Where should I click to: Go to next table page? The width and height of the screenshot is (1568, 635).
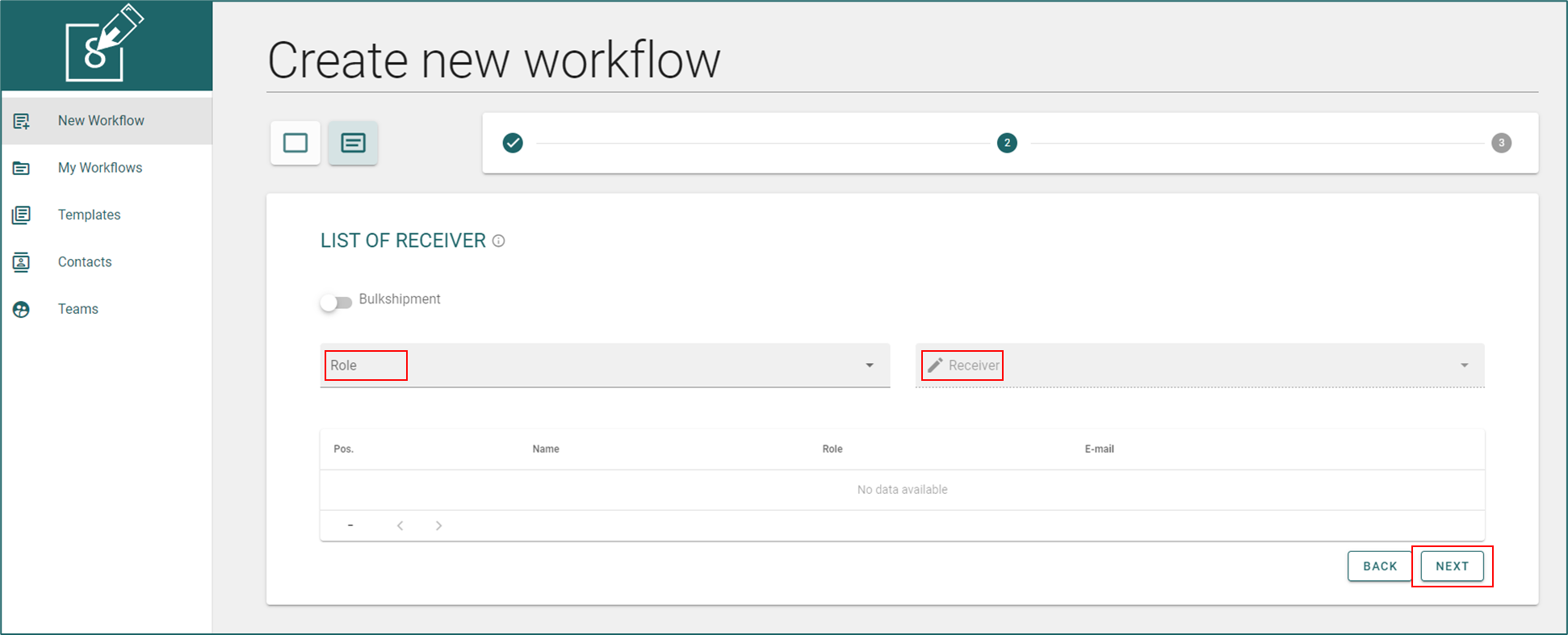pyautogui.click(x=438, y=525)
